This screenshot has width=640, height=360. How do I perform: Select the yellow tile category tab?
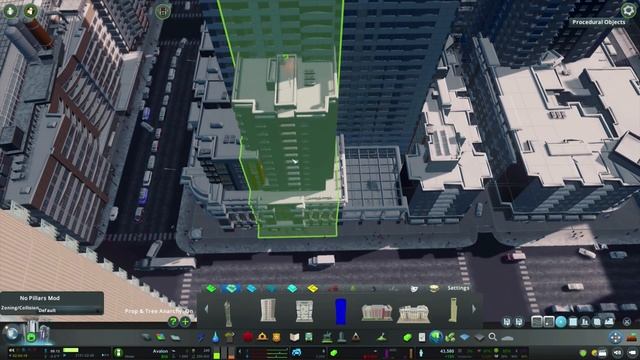click(x=312, y=289)
